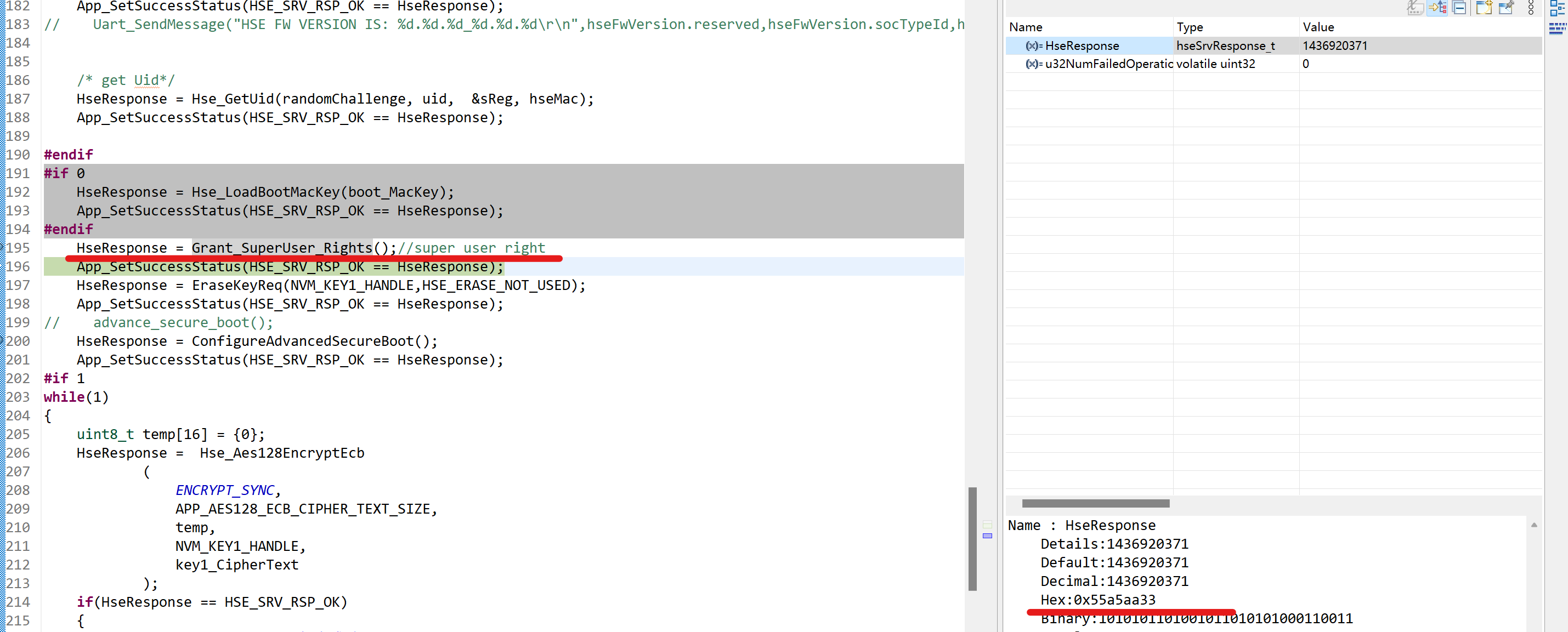Click line number 190 beside #endif
This screenshot has width=1568, height=632.
(x=18, y=155)
